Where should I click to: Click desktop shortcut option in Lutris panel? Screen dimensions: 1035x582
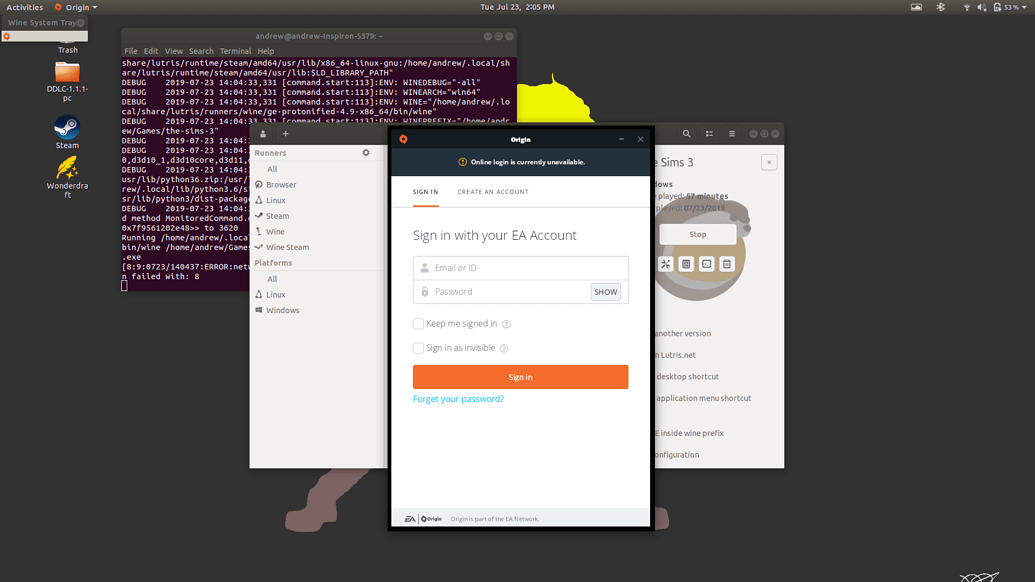pyautogui.click(x=687, y=377)
